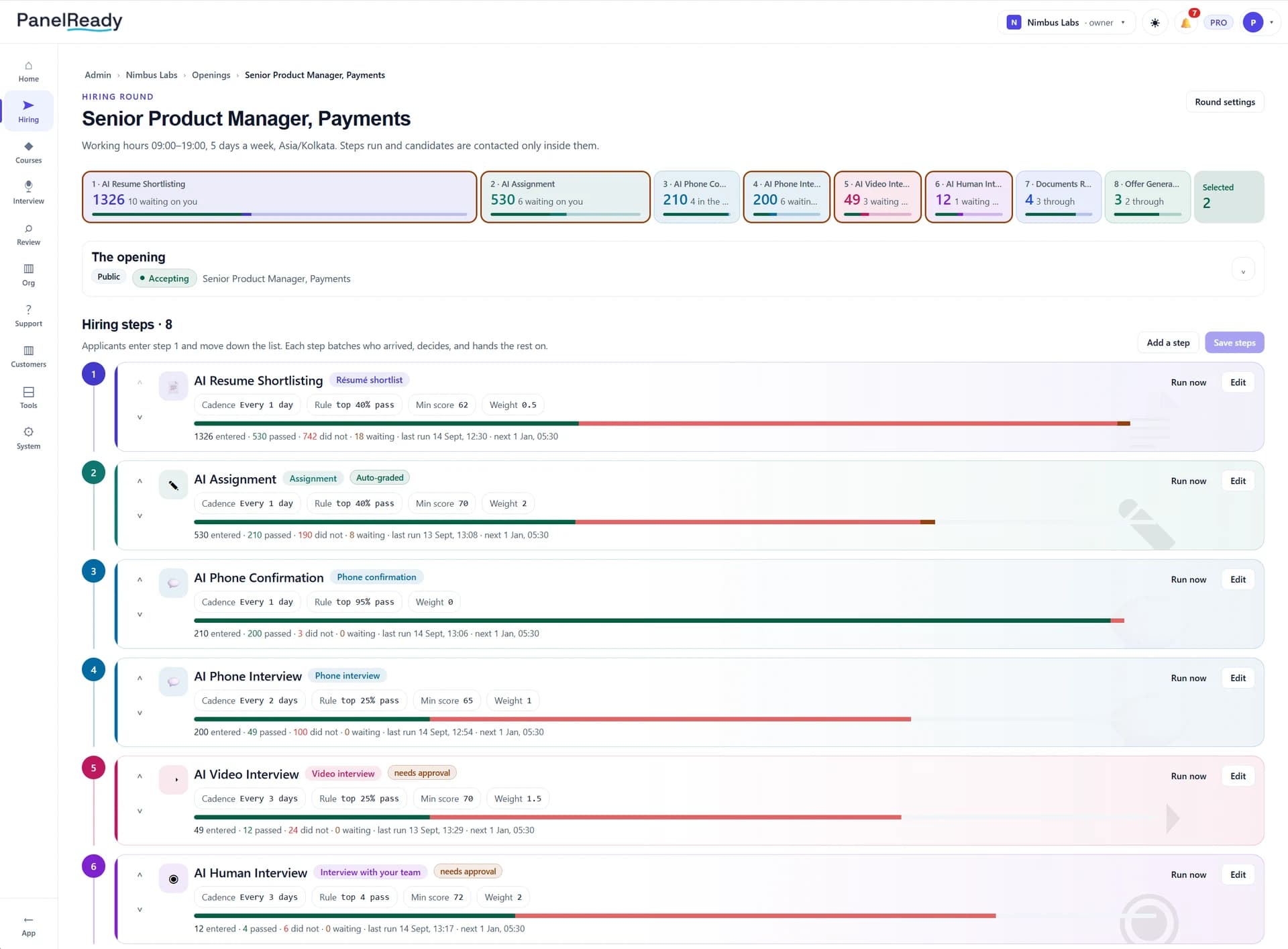This screenshot has width=1288, height=949.
Task: Edit the AI Resume Shortlisting step
Action: point(1238,383)
